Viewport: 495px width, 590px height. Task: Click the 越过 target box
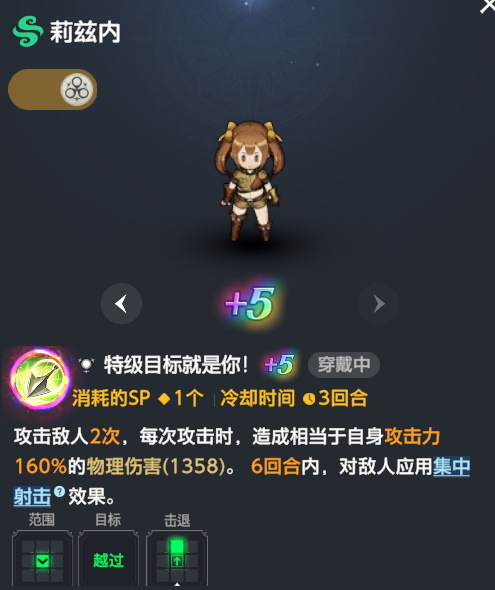108,559
